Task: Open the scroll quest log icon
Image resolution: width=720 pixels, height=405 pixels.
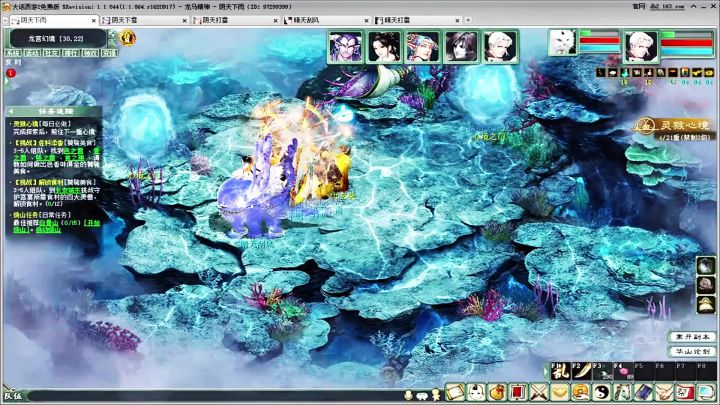Action: tap(455, 393)
